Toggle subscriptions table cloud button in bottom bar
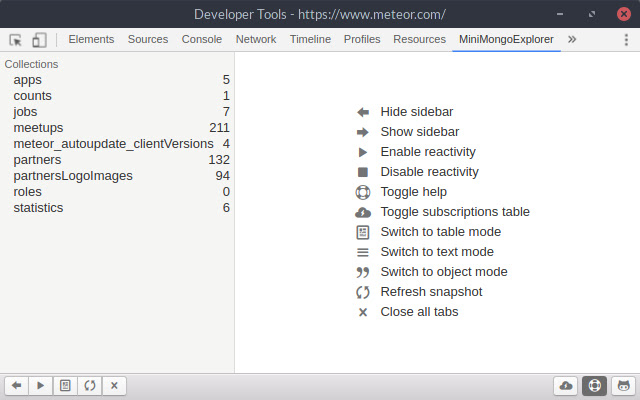The height and width of the screenshot is (400, 640). 566,386
